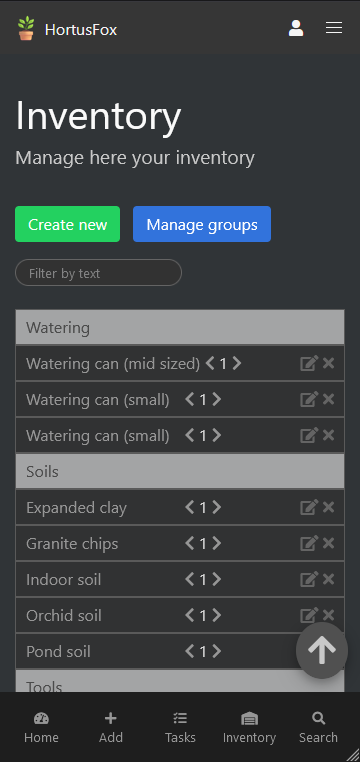Click the scroll-to-top arrow button
The width and height of the screenshot is (360, 762).
pos(322,650)
